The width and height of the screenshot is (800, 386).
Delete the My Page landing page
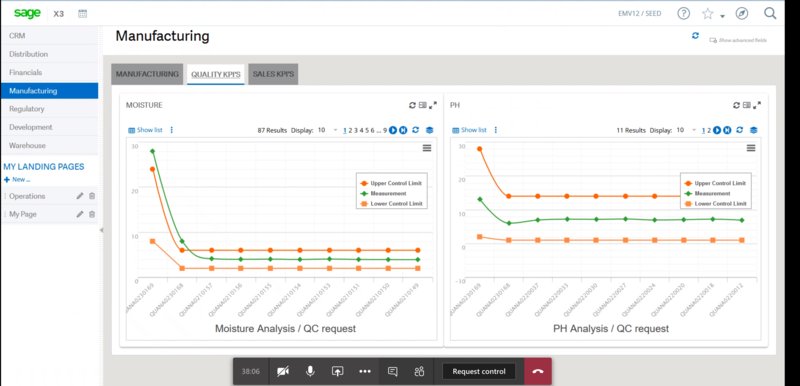tap(92, 214)
